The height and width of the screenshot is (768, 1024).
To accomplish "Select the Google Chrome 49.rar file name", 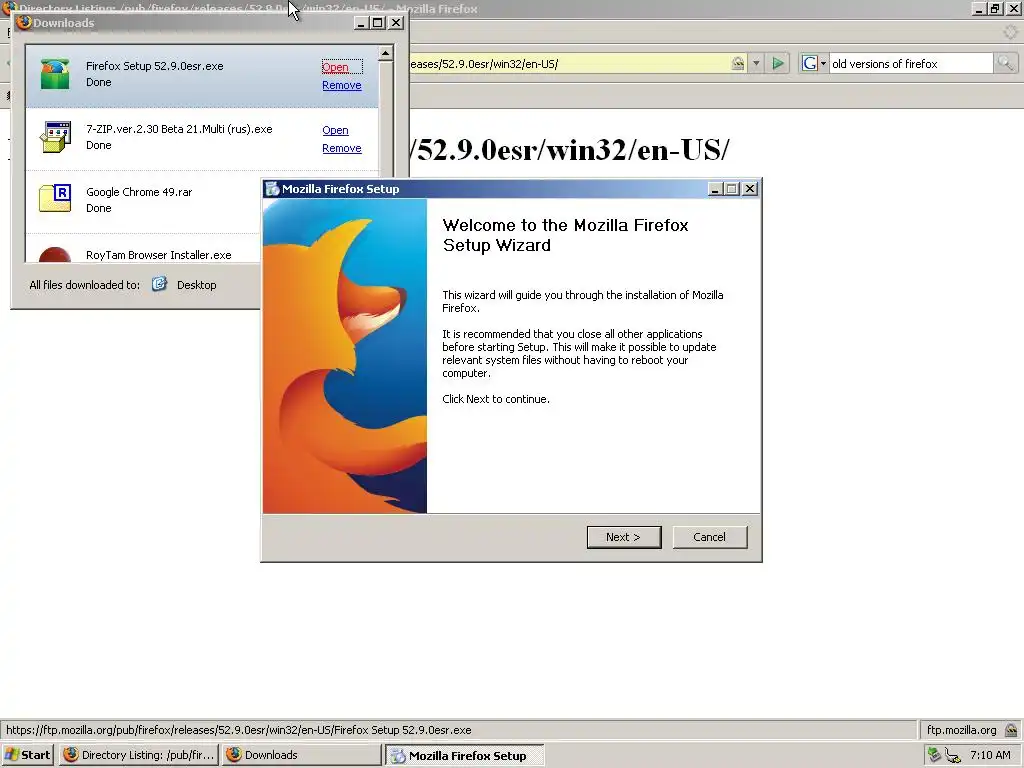I will (x=139, y=192).
